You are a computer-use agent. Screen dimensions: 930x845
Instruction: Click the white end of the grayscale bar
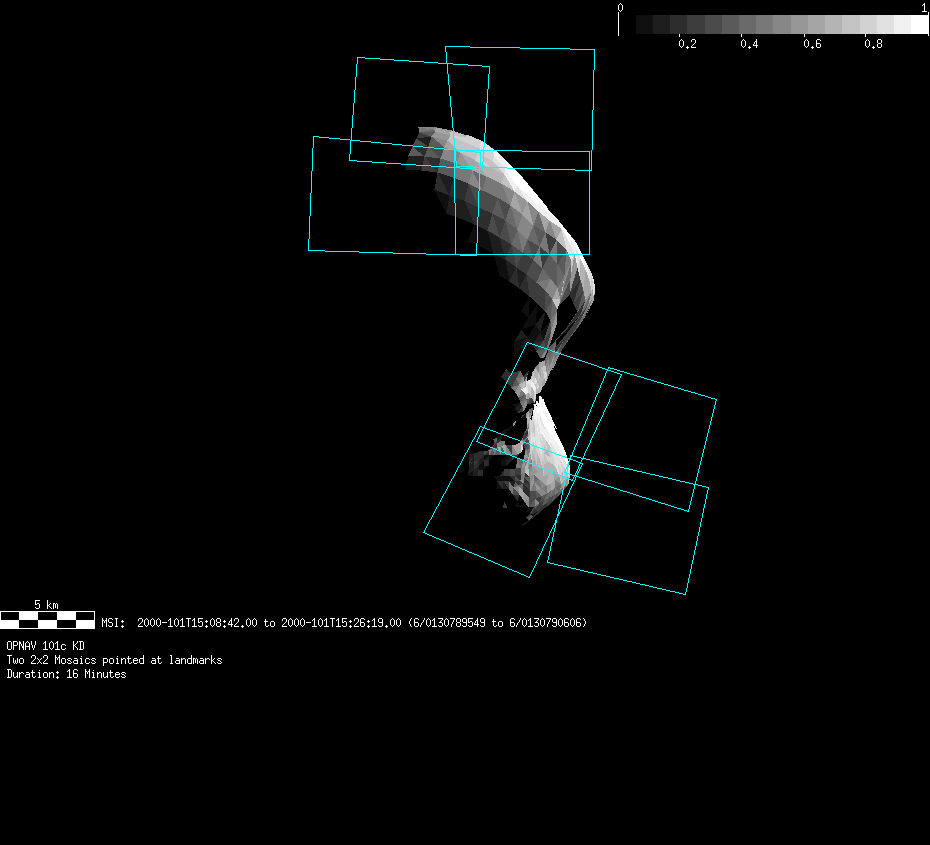tap(918, 24)
